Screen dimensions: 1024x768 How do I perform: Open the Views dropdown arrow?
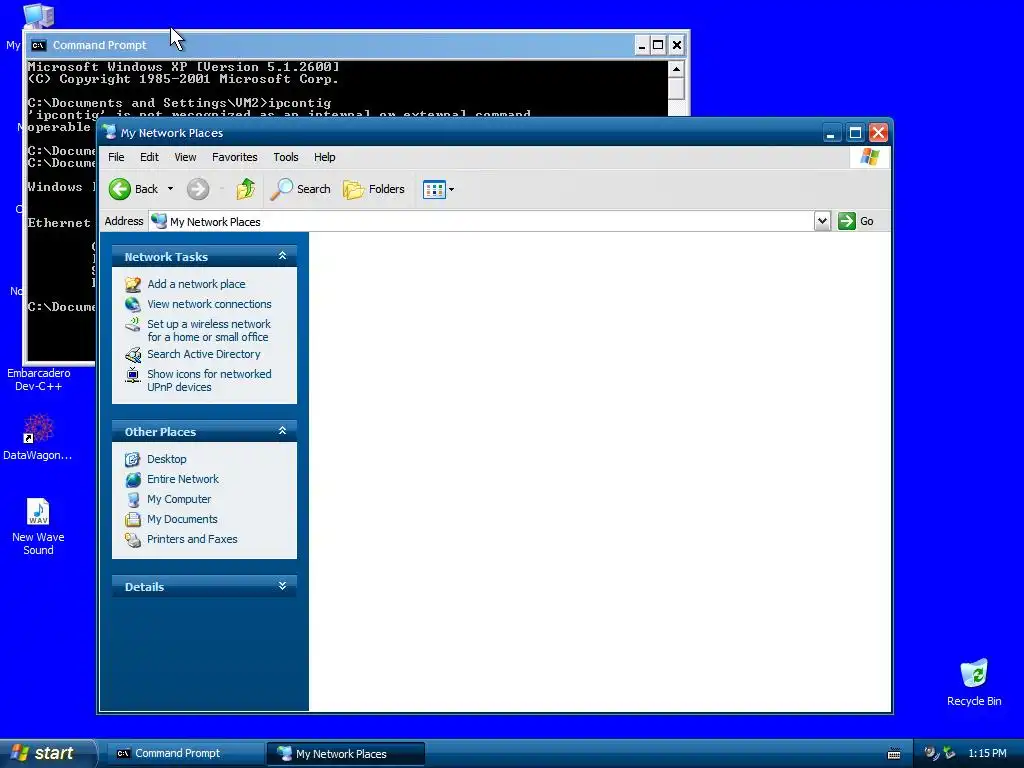(451, 189)
